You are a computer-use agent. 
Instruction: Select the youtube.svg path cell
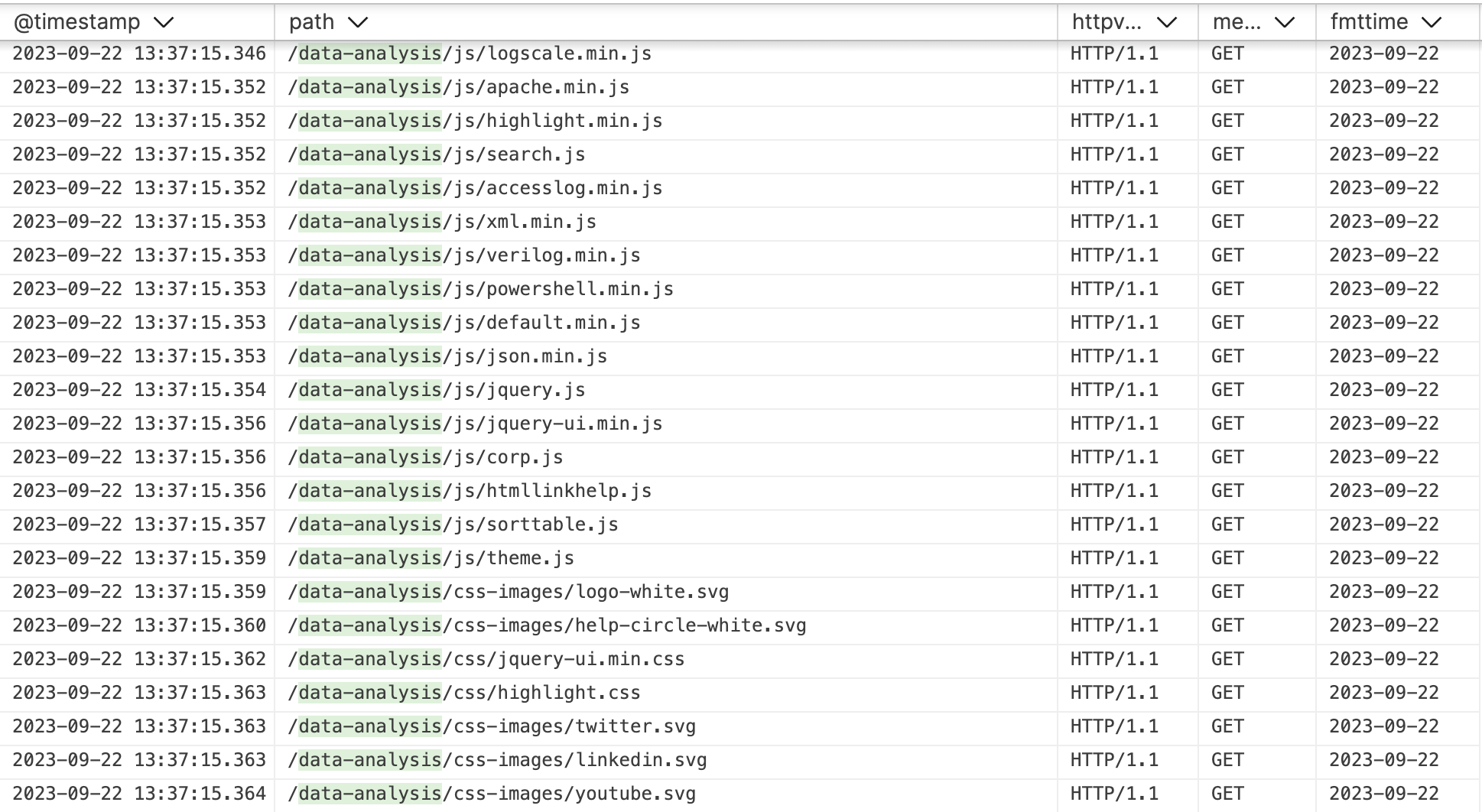point(492,794)
